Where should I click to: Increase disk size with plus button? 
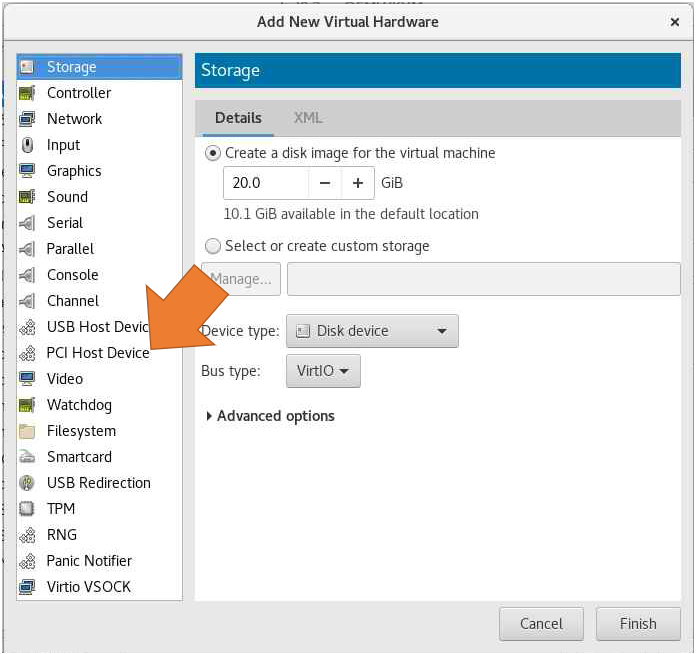[x=358, y=184]
